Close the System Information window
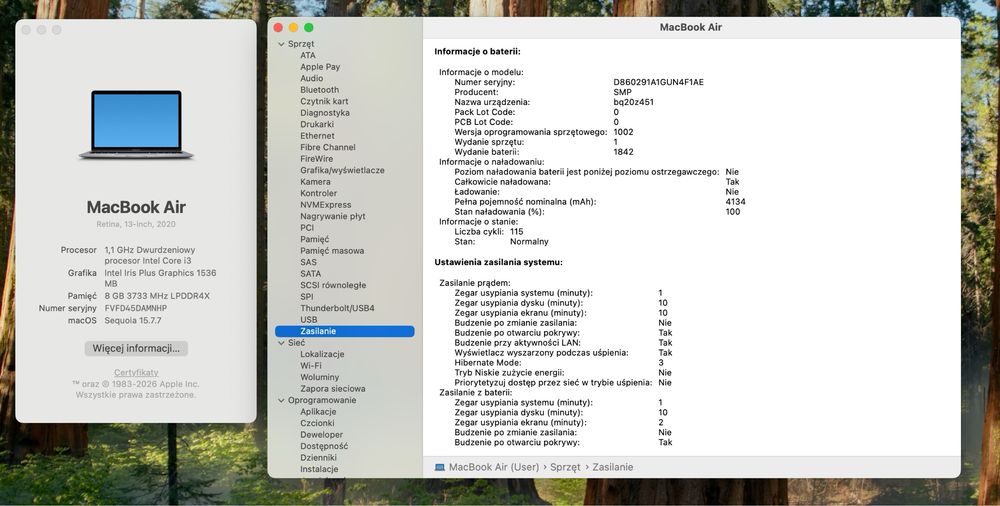 pos(278,27)
